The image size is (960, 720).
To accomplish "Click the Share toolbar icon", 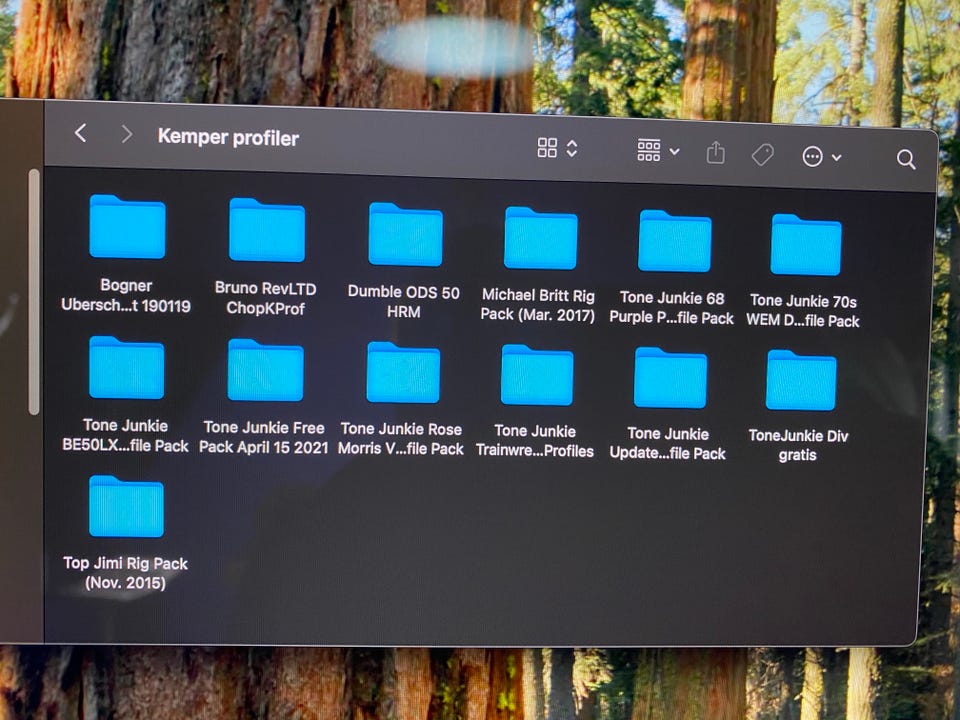I will click(x=715, y=152).
